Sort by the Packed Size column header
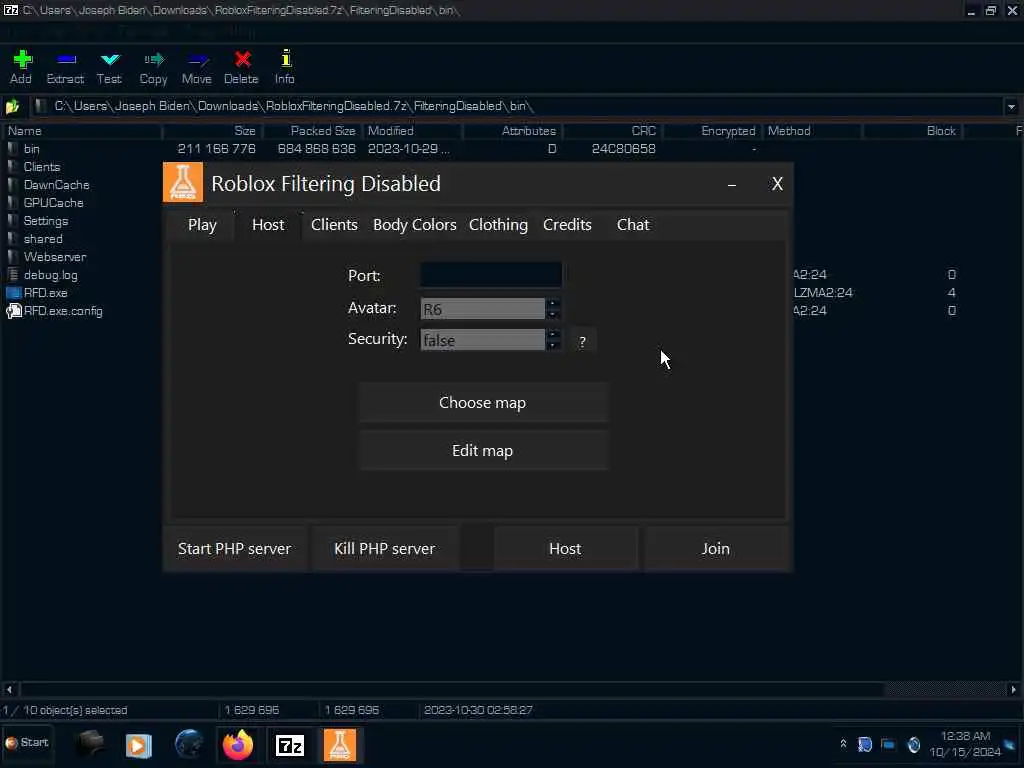Image resolution: width=1024 pixels, height=768 pixels. [x=313, y=131]
